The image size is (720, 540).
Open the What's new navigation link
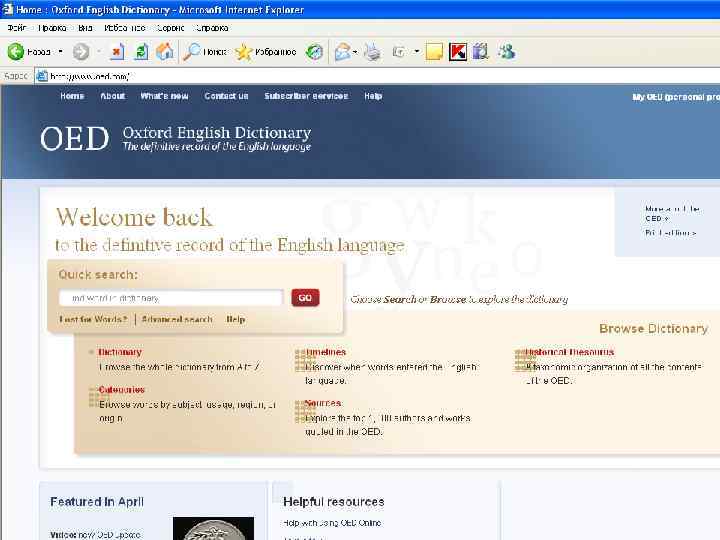[164, 96]
